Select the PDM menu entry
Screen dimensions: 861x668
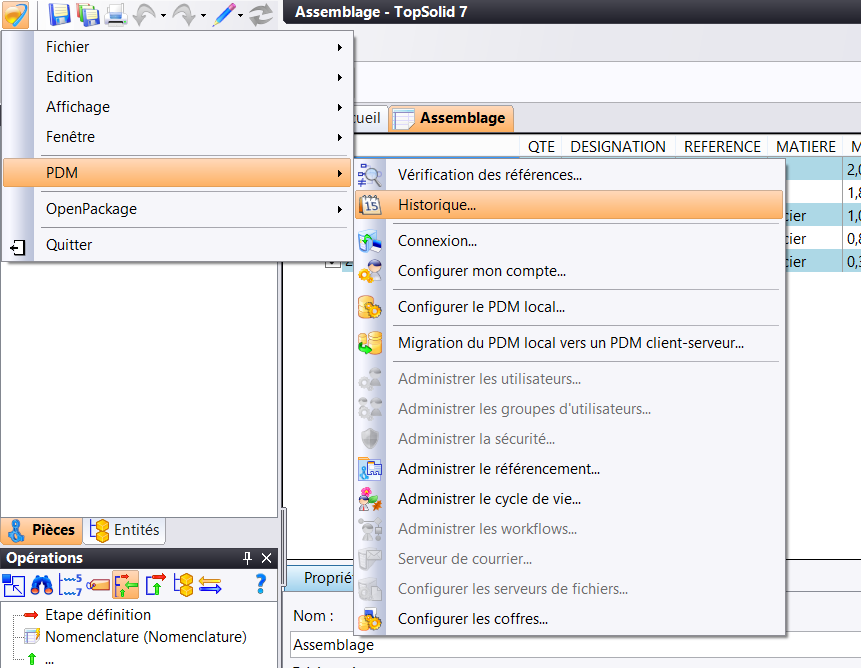pyautogui.click(x=177, y=173)
